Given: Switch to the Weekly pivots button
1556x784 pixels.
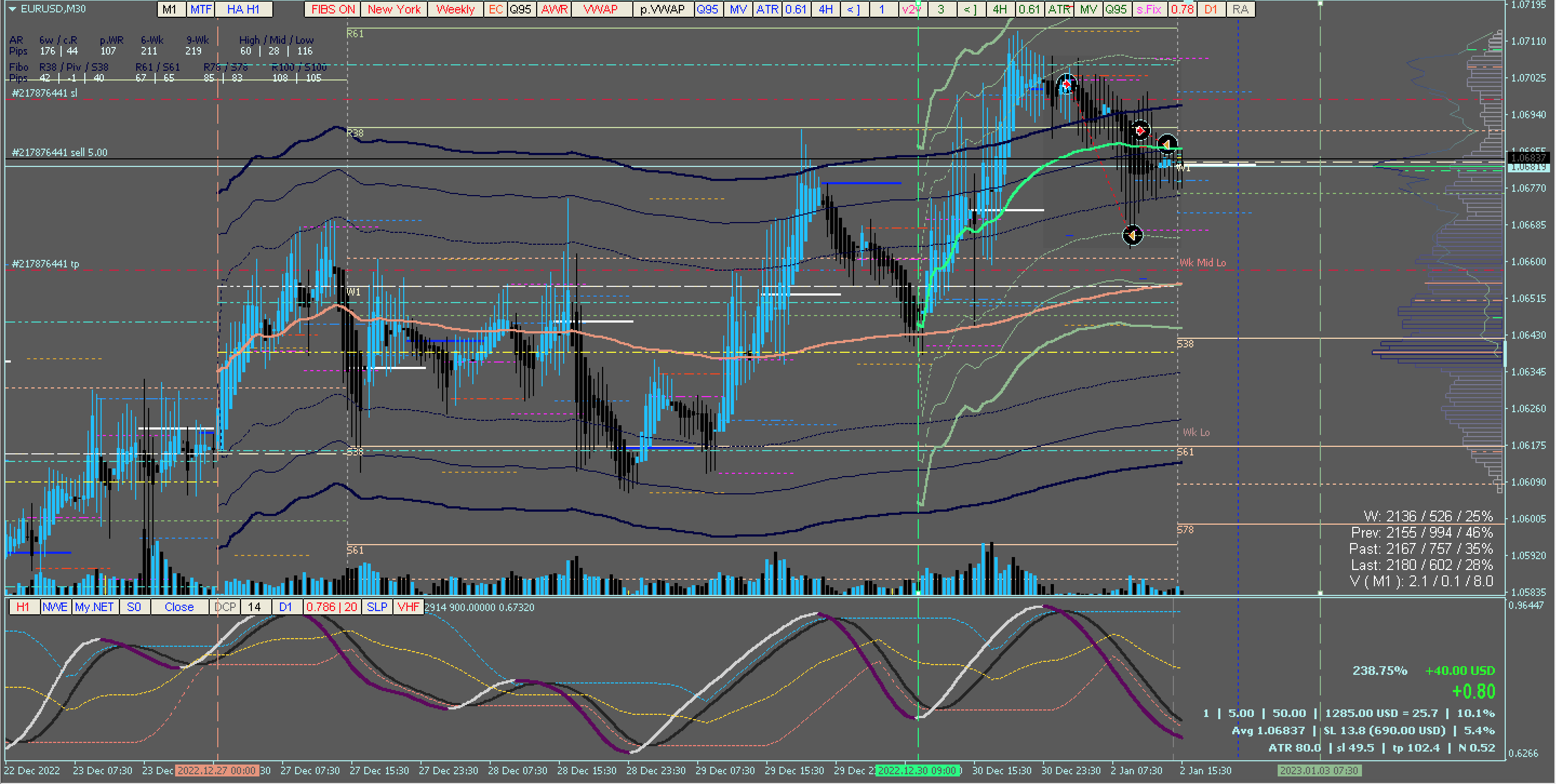Looking at the screenshot, I should point(455,9).
